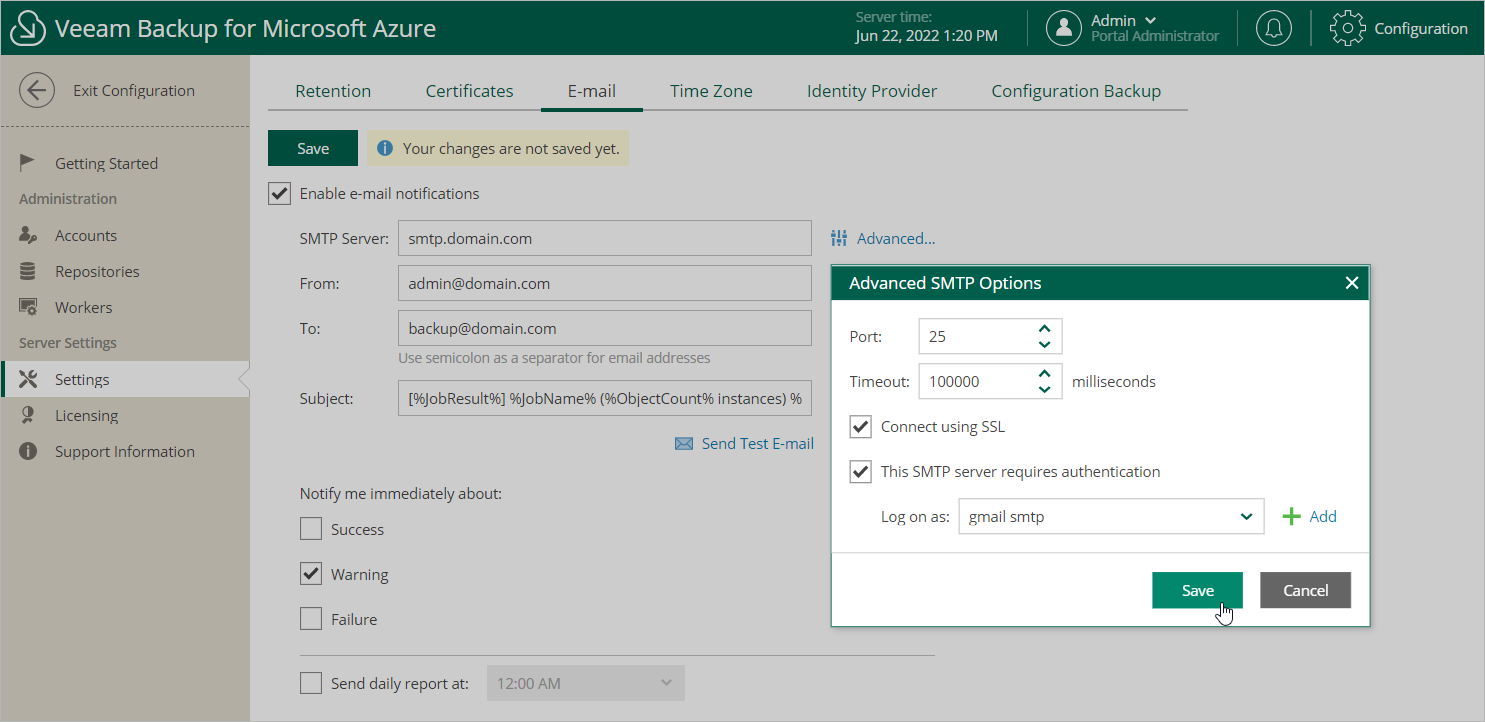Image resolution: width=1485 pixels, height=722 pixels.
Task: Toggle SMTP server requires authentication checkbox
Action: (x=860, y=471)
